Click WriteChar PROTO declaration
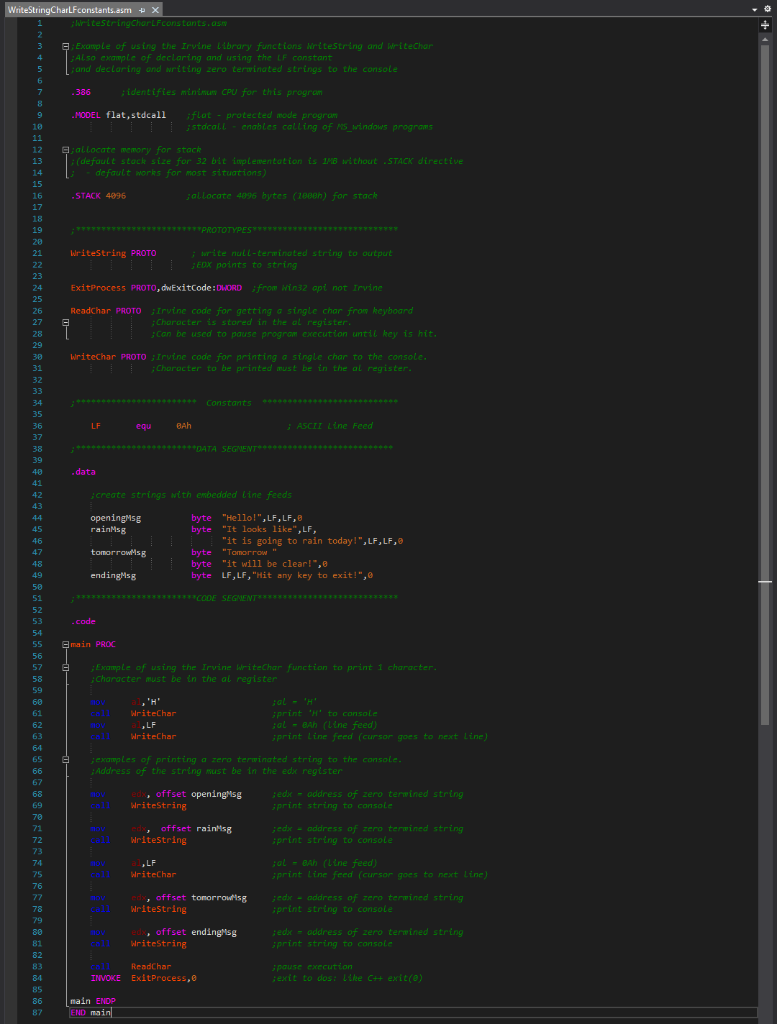The width and height of the screenshot is (777, 1024). click(108, 357)
